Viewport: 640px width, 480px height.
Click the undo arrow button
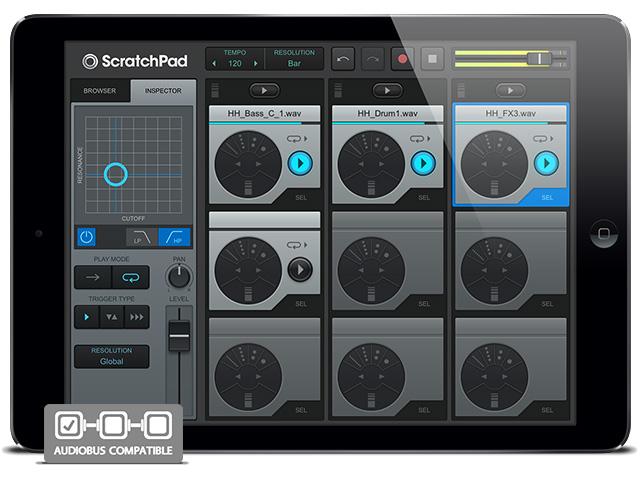[x=343, y=59]
